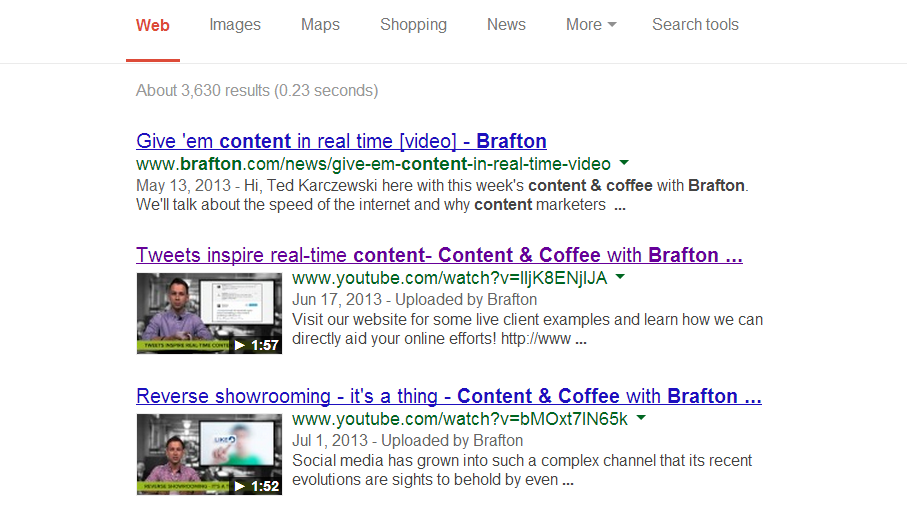Go to the Shopping tab
The height and width of the screenshot is (515, 907).
[x=413, y=25]
